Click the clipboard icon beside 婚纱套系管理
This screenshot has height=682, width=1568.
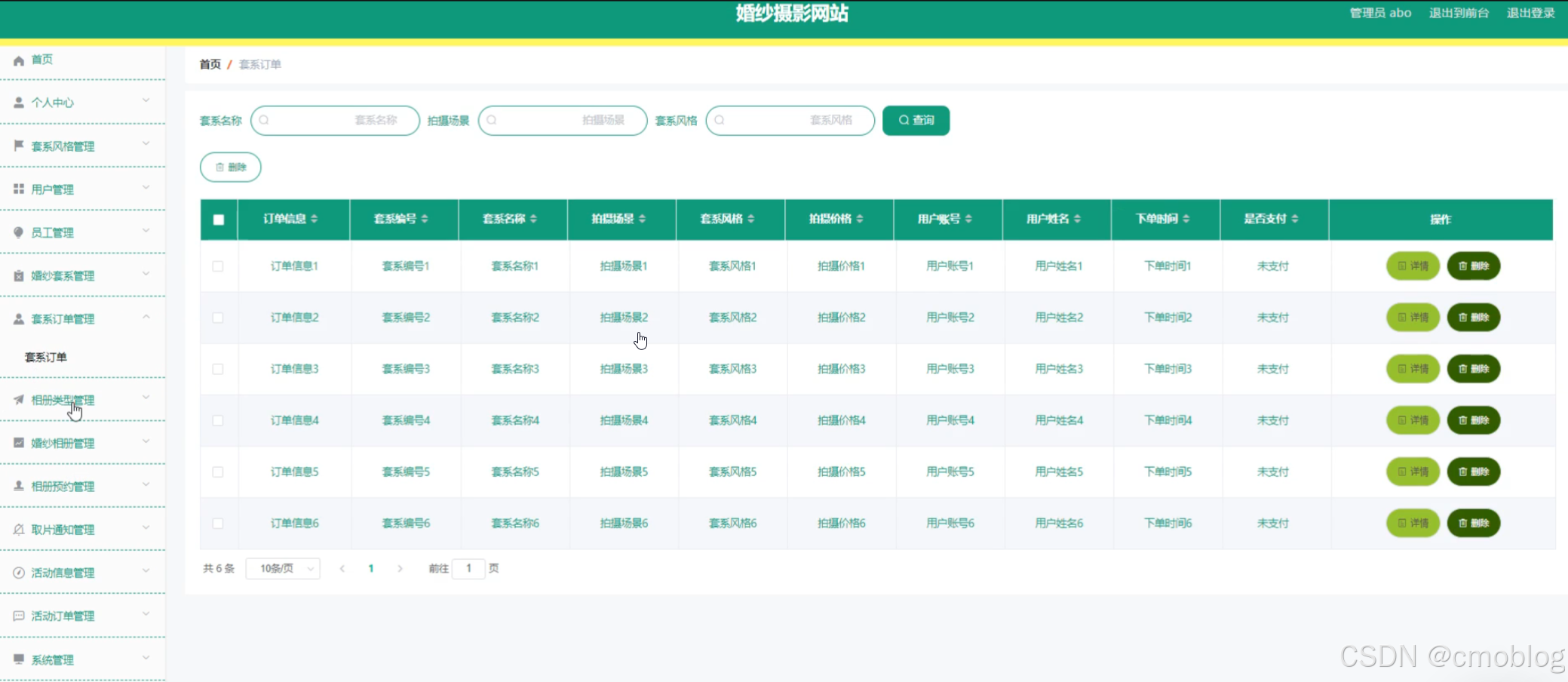coord(19,275)
